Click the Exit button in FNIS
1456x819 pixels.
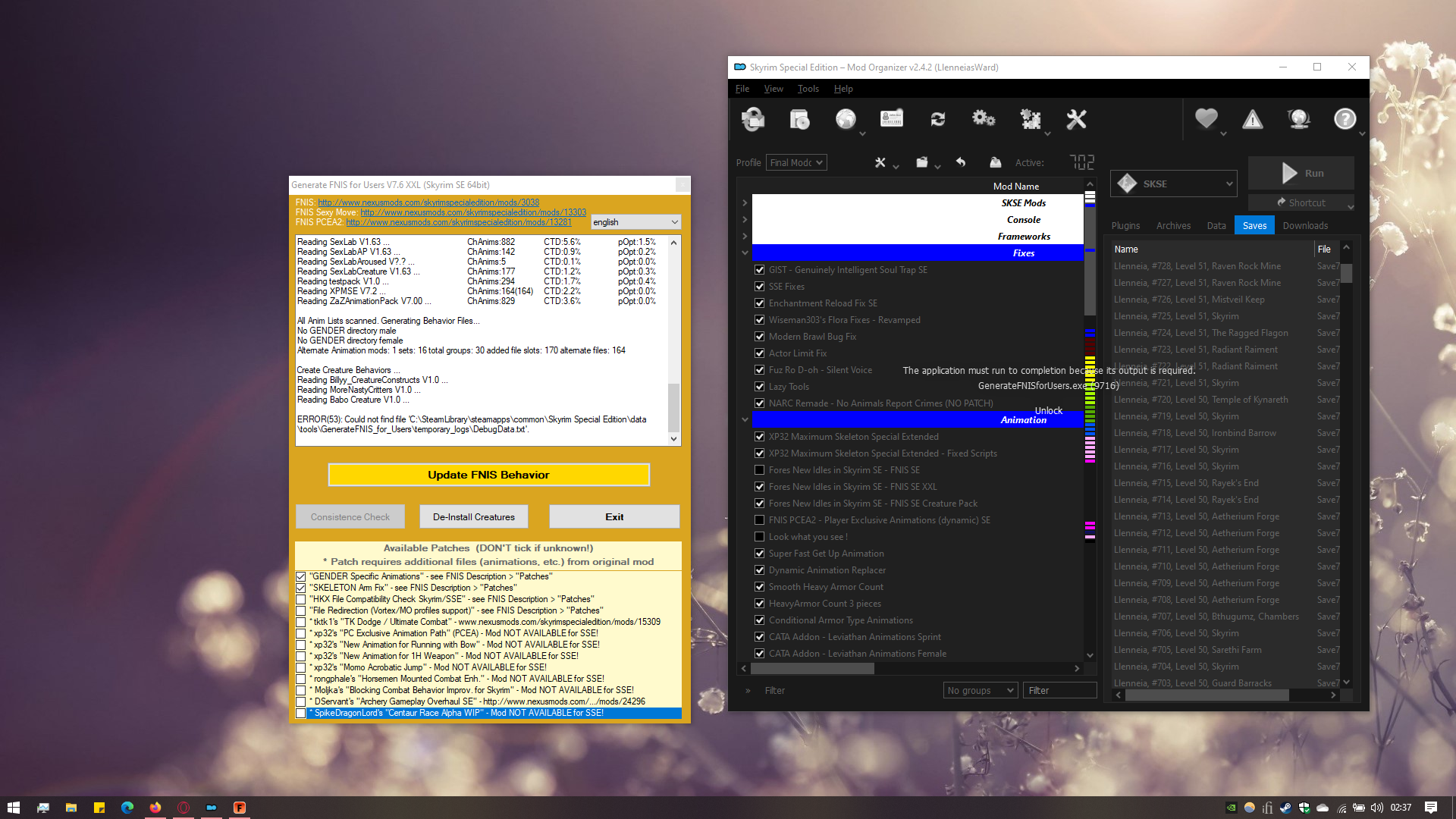(x=614, y=517)
